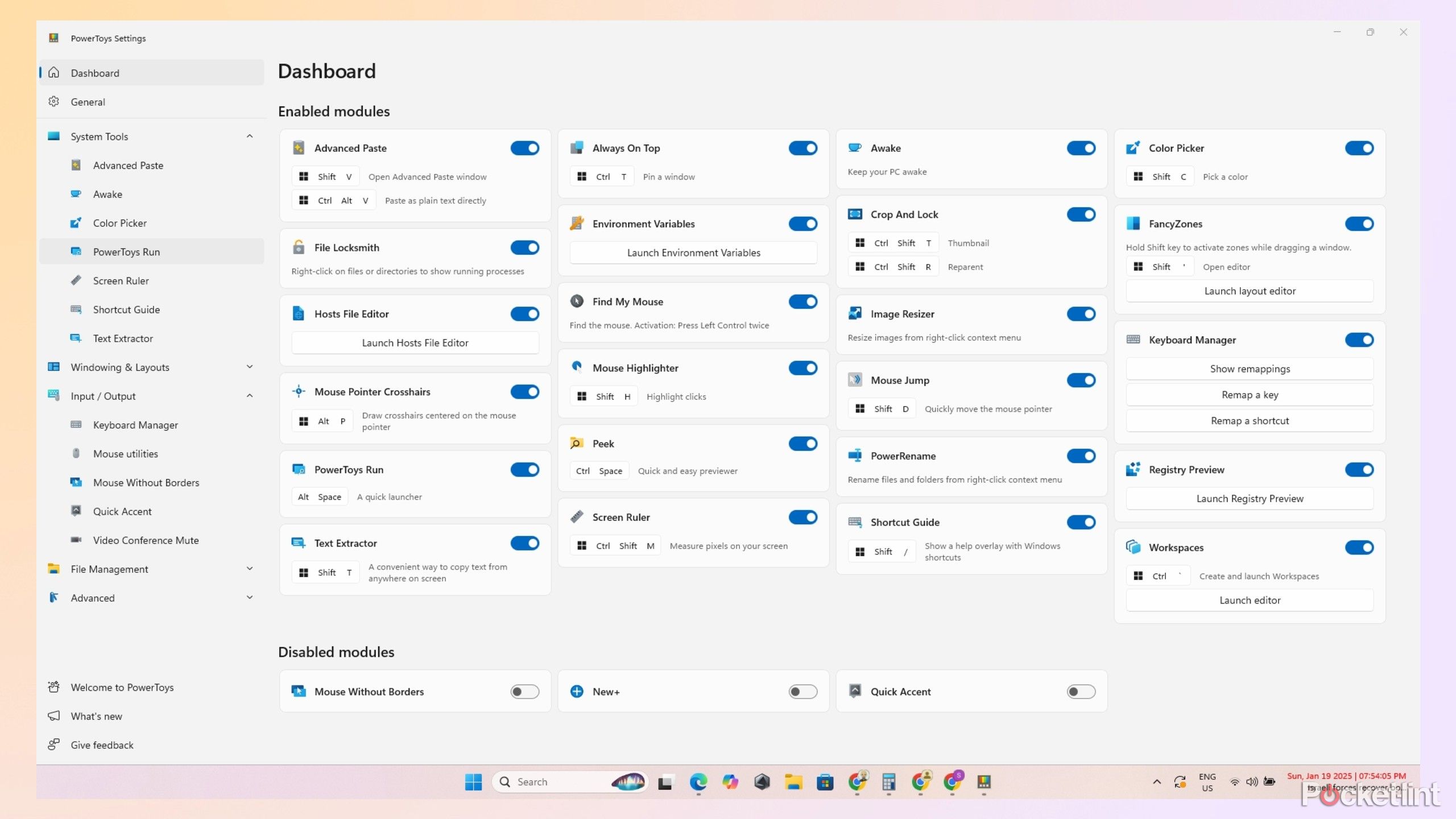The width and height of the screenshot is (1456, 819).
Task: Expand the File Management section
Action: [x=250, y=569]
